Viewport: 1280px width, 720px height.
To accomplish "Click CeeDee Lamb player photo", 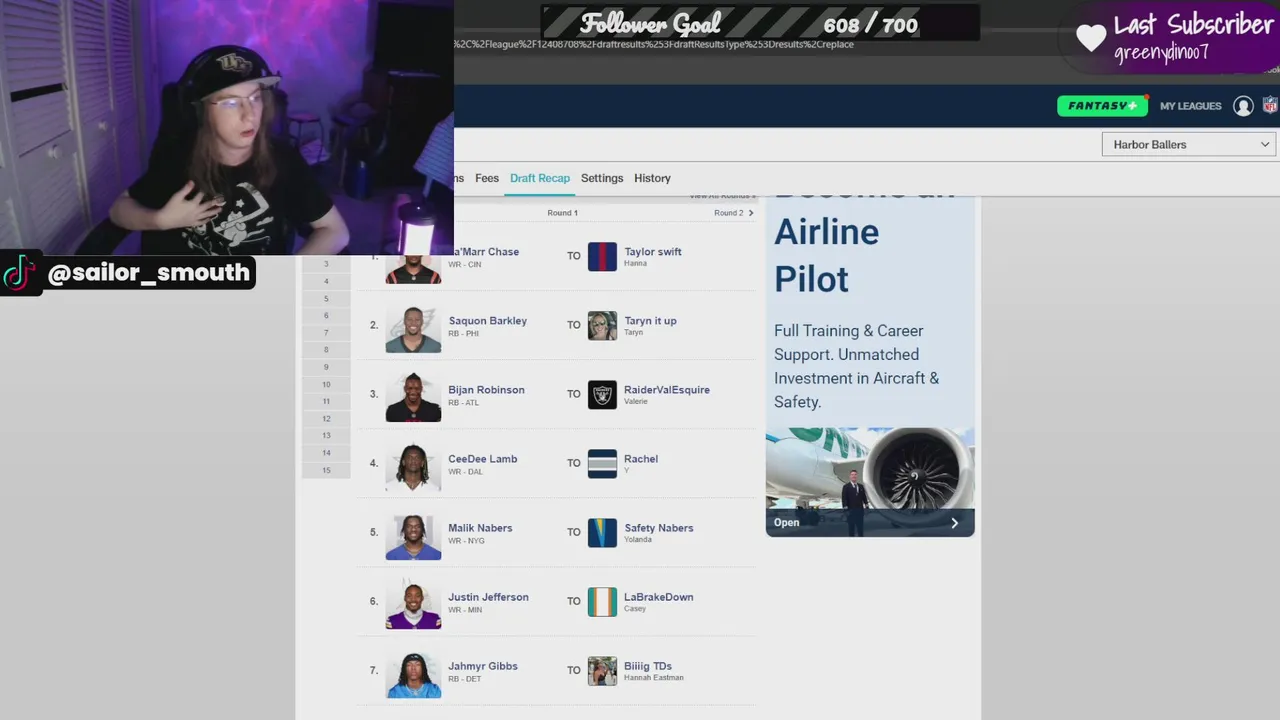I will pos(413,467).
